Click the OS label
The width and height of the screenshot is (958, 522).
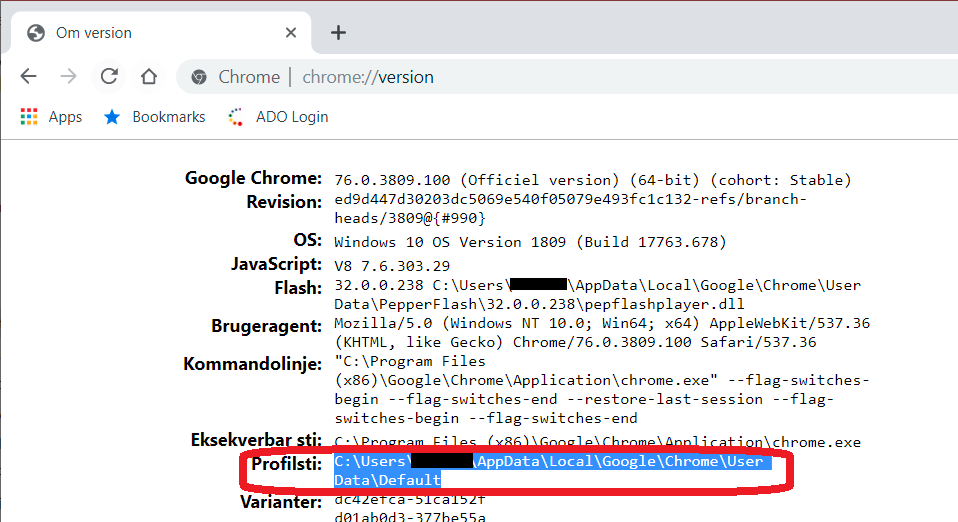(307, 240)
